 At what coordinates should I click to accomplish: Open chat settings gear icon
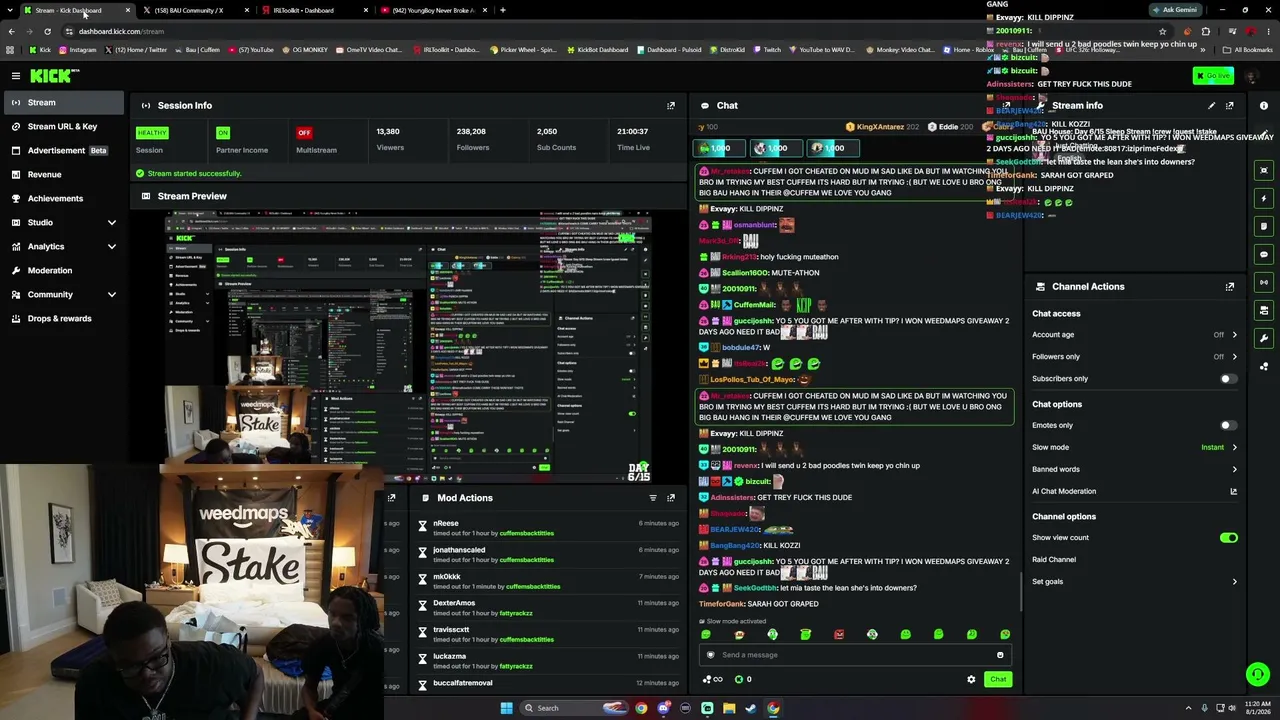tap(971, 680)
